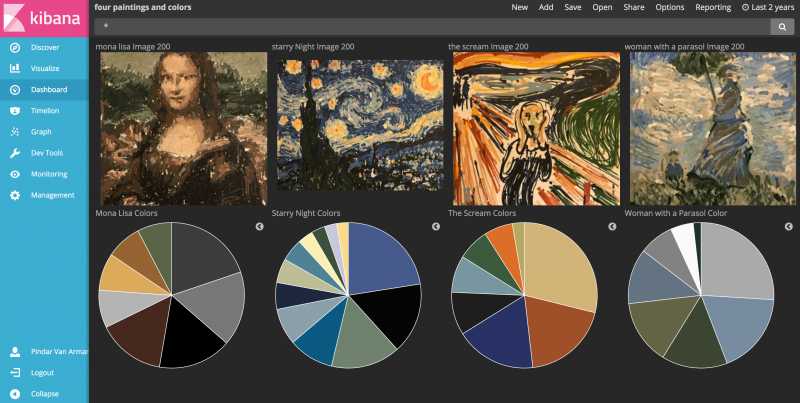Click the Timelion icon in sidebar
Screen dimensions: 800x403
coord(15,111)
